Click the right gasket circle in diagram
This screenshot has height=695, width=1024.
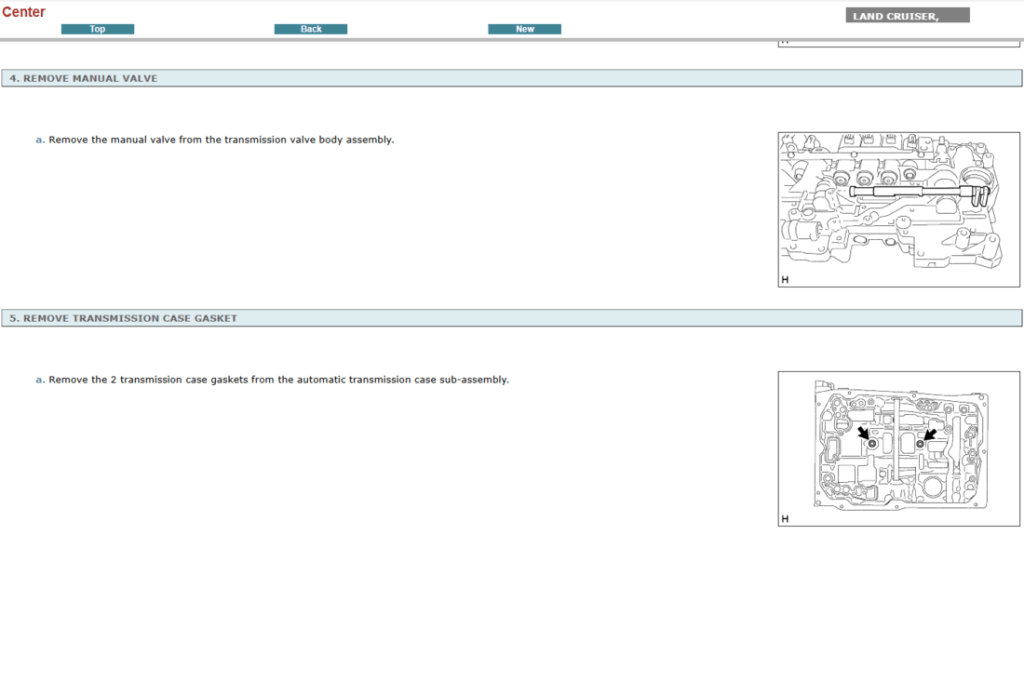(x=919, y=443)
